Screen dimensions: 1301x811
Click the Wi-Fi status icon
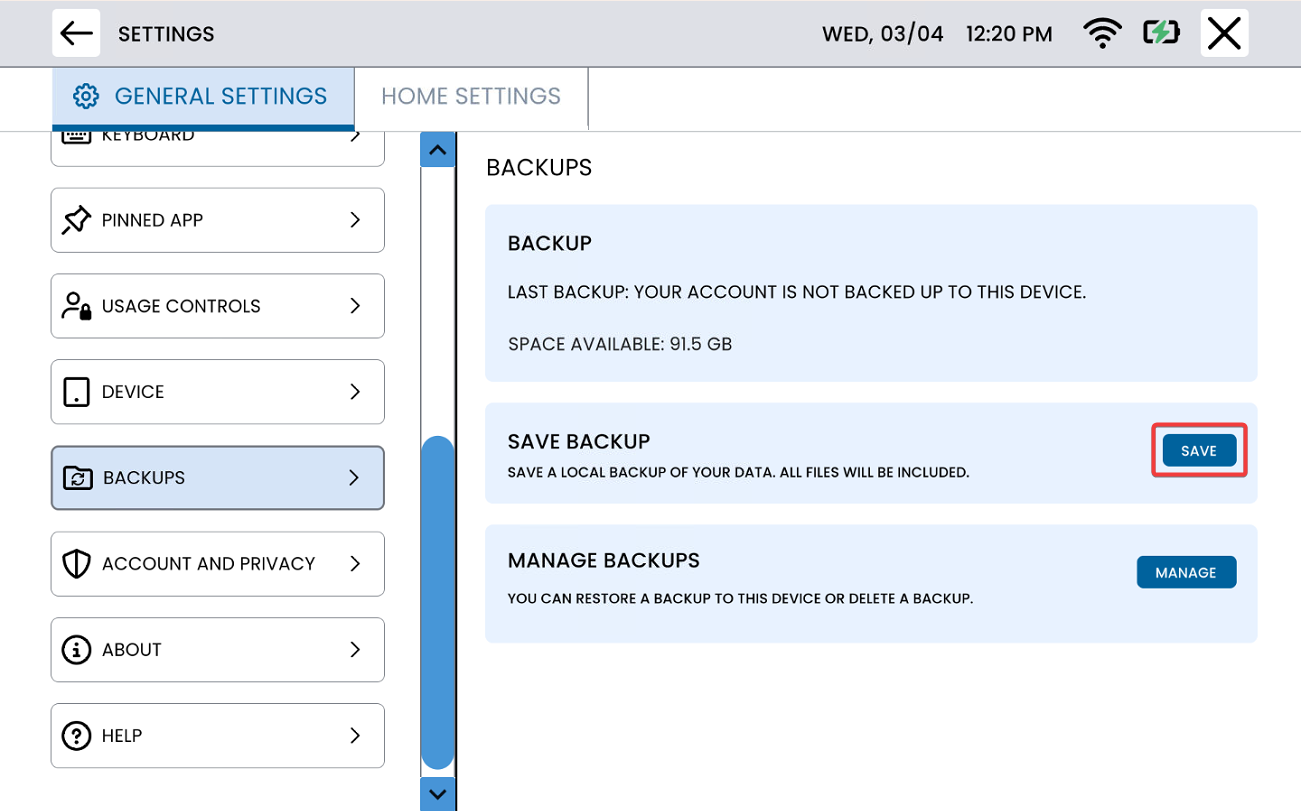1102,33
